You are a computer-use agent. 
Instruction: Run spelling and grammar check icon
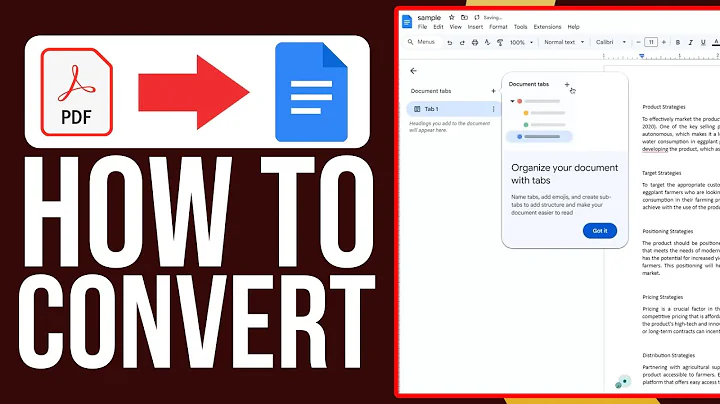tap(487, 42)
